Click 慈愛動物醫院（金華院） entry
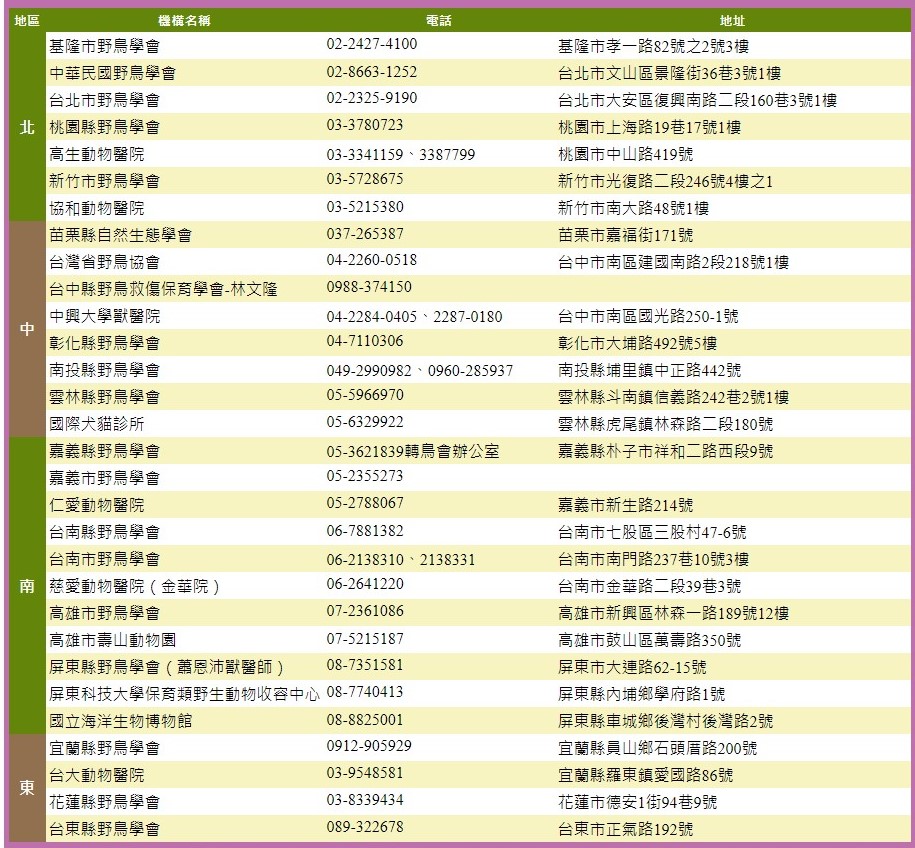The image size is (915, 848). 135,586
